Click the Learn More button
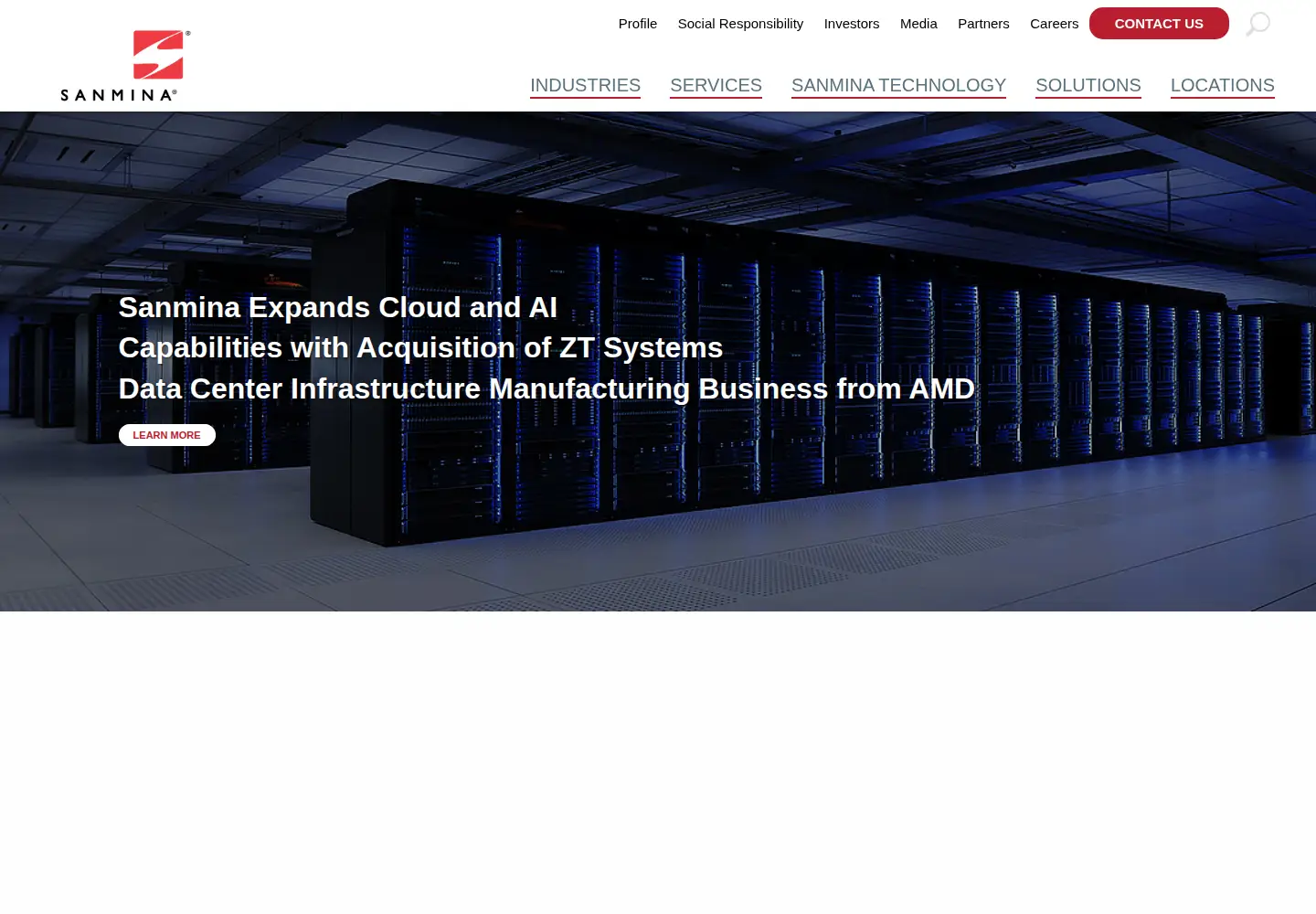 167,435
